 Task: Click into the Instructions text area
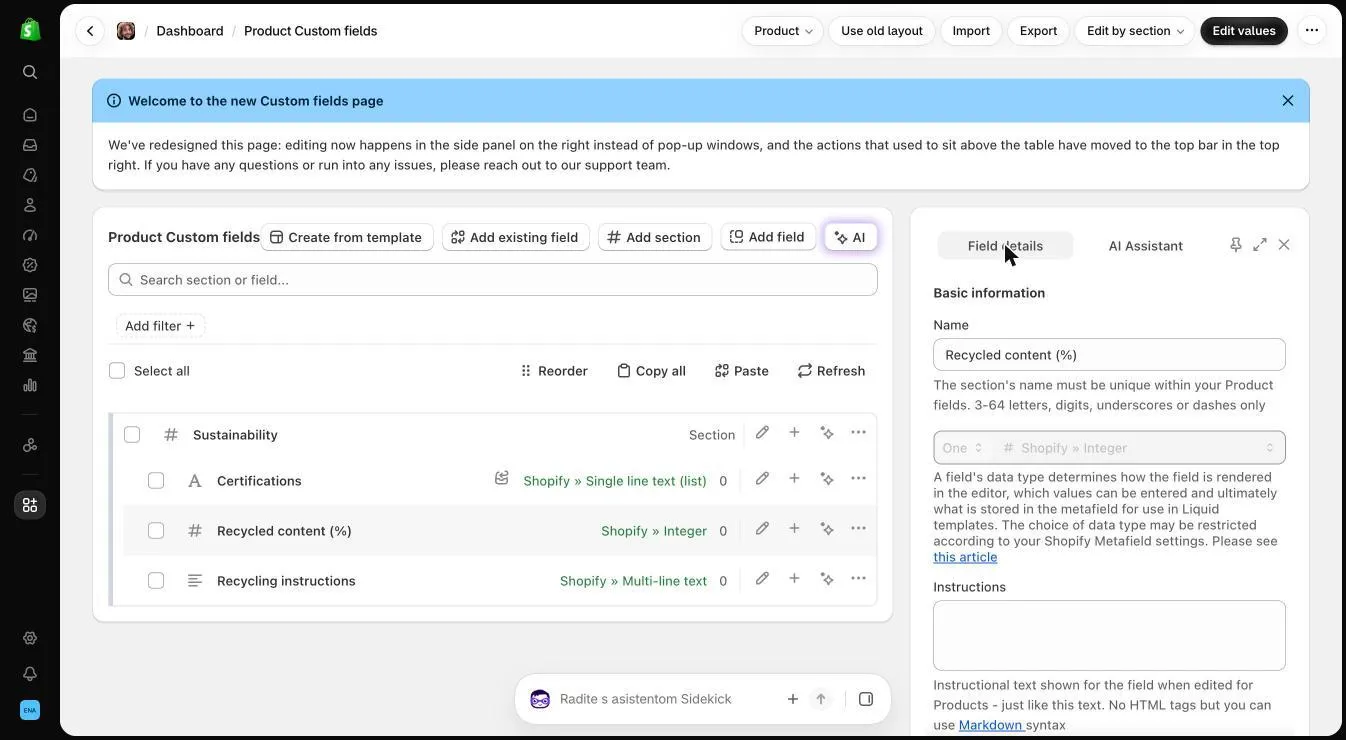(x=1109, y=636)
